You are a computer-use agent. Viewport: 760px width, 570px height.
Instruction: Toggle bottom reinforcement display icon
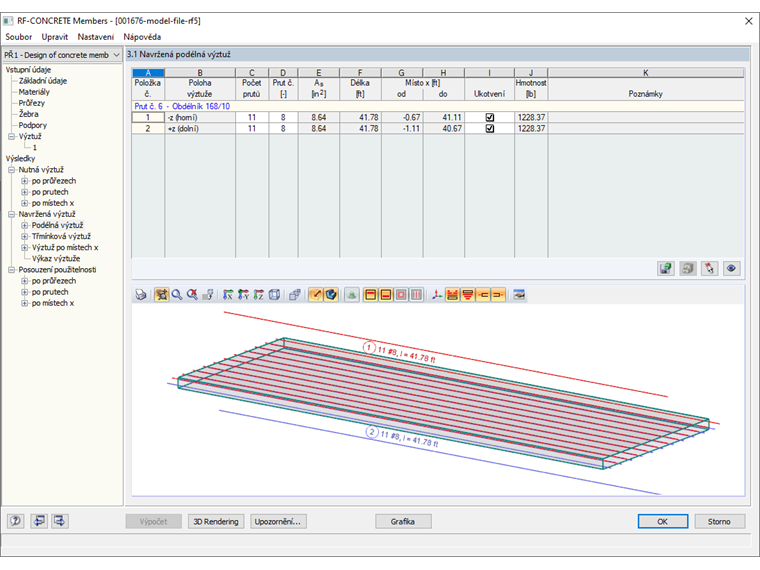point(386,295)
